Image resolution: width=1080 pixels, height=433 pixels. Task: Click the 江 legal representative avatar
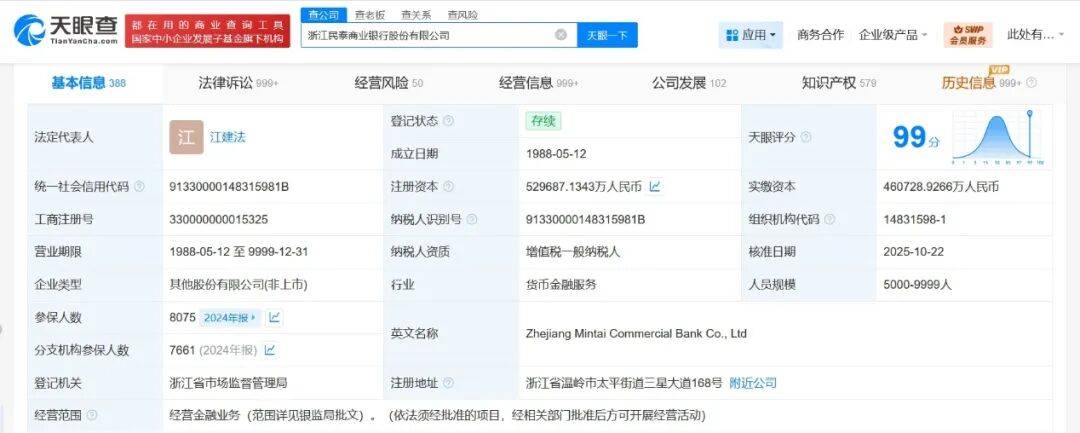tap(186, 137)
